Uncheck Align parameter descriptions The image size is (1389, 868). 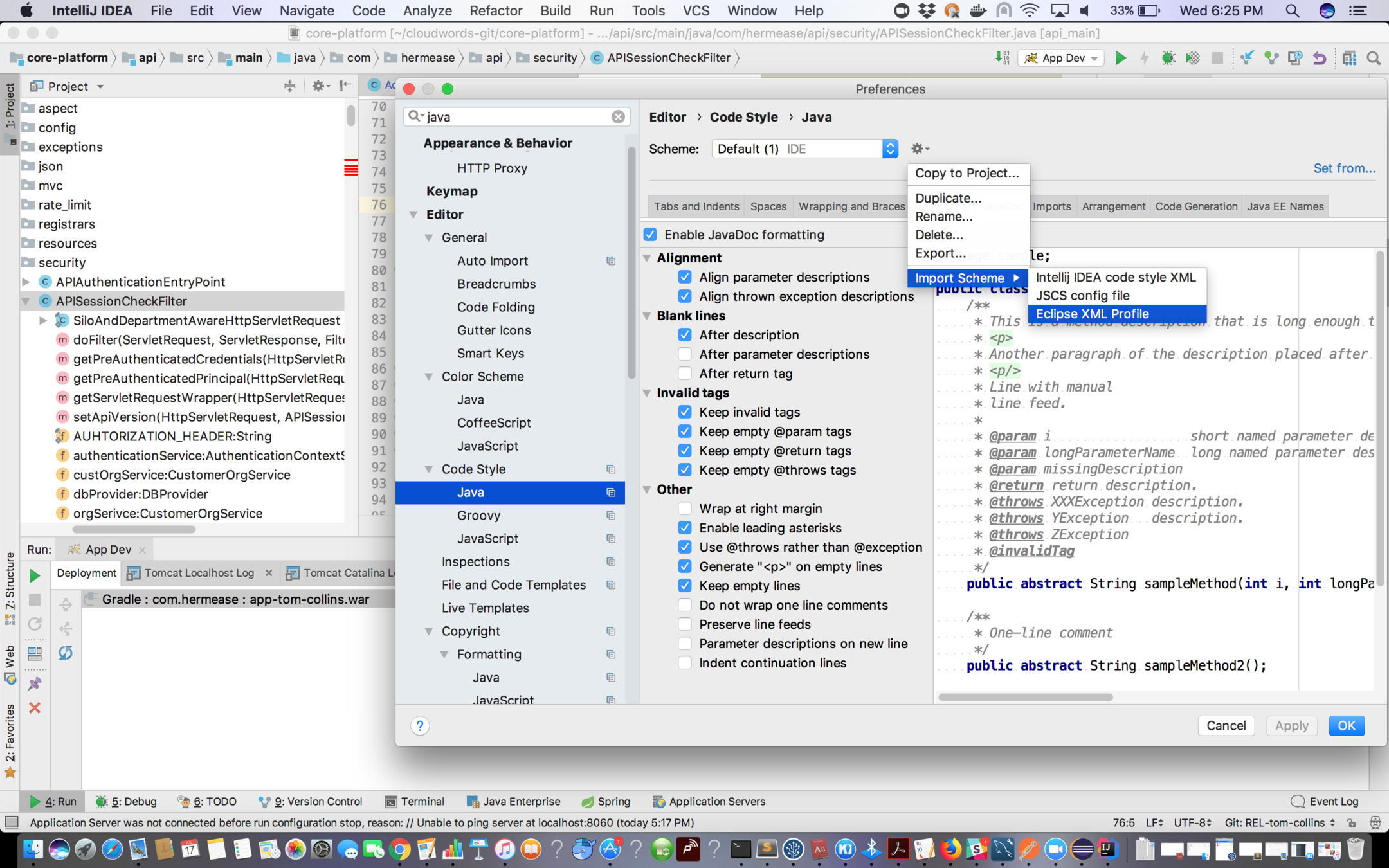point(685,277)
